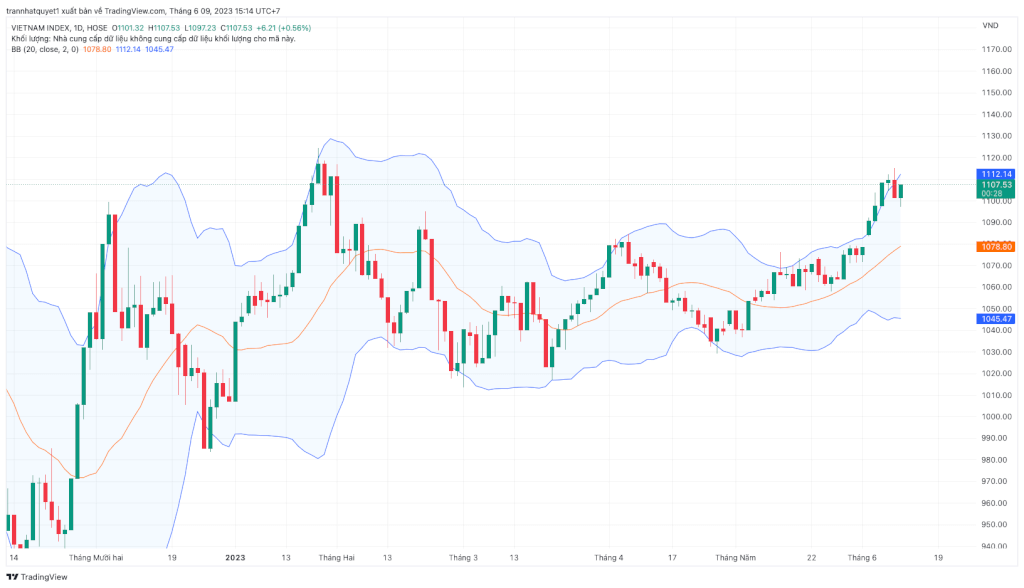
Task: Click the close value C1107.53 in legend
Action: 236,28
